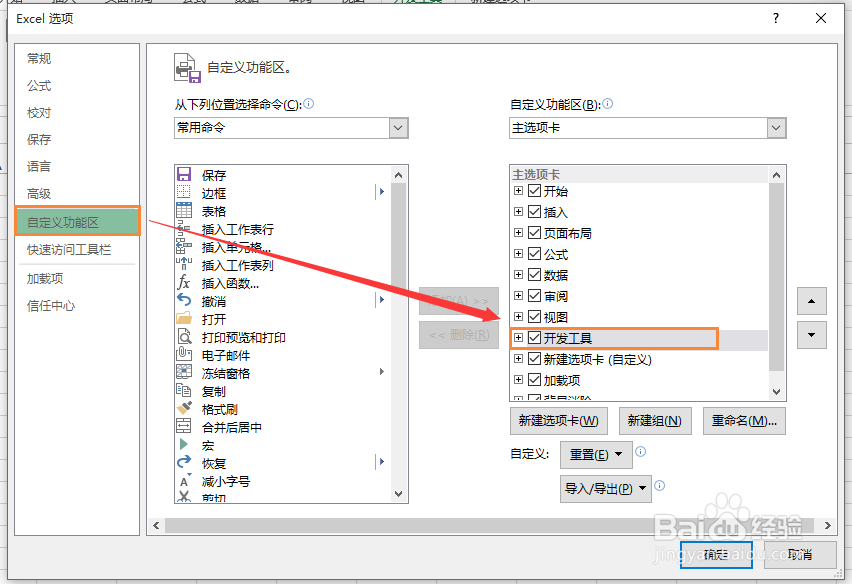852x584 pixels.
Task: Toggle the 公式 tab checkbox
Action: pos(535,254)
